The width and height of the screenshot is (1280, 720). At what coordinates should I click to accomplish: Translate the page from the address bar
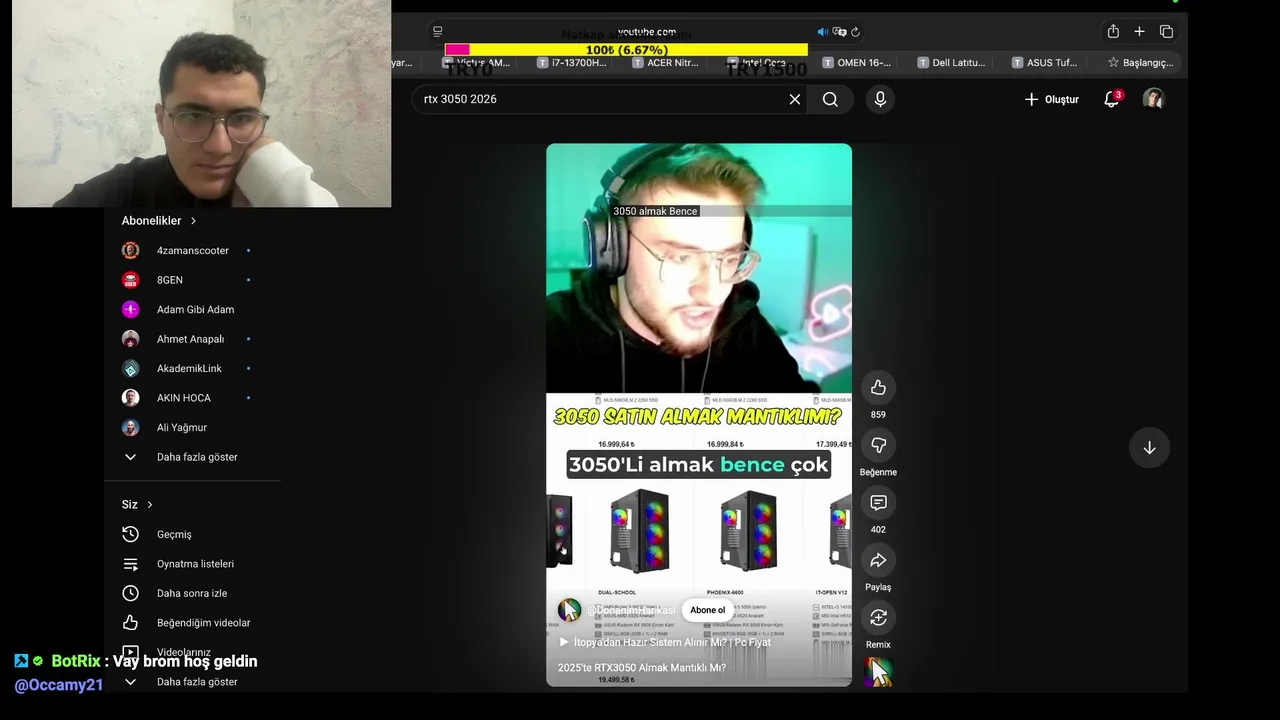click(839, 32)
